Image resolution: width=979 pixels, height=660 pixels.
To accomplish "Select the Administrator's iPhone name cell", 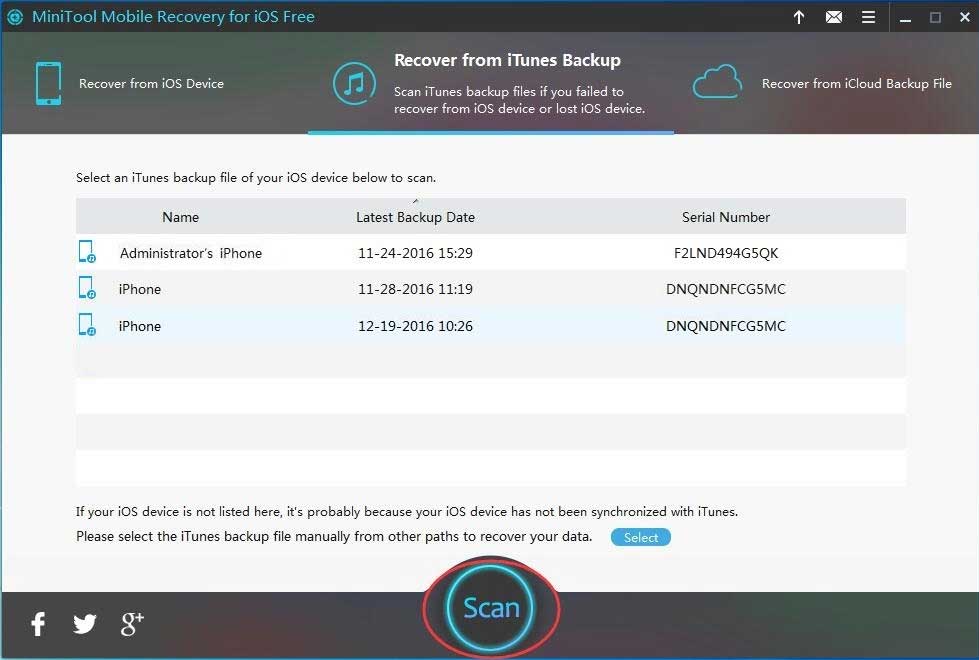I will pyautogui.click(x=190, y=253).
